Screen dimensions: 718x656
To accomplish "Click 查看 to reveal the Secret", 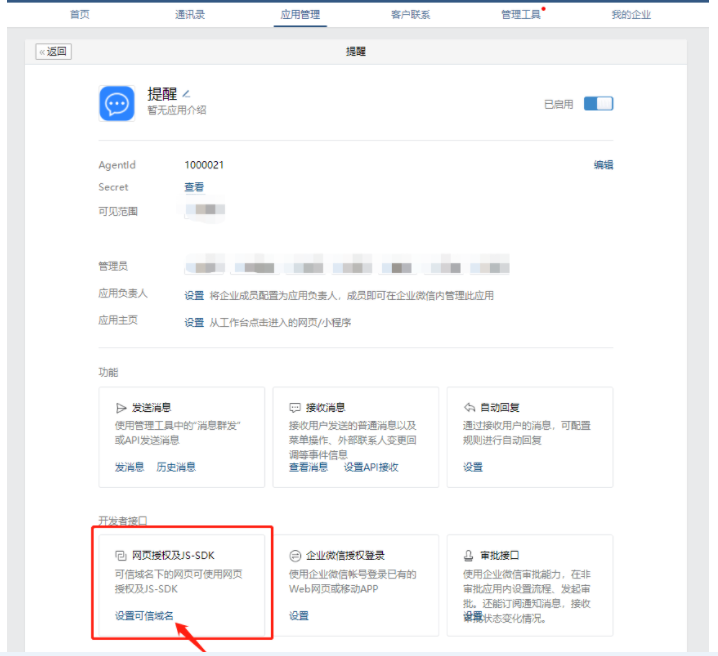I will [x=194, y=187].
